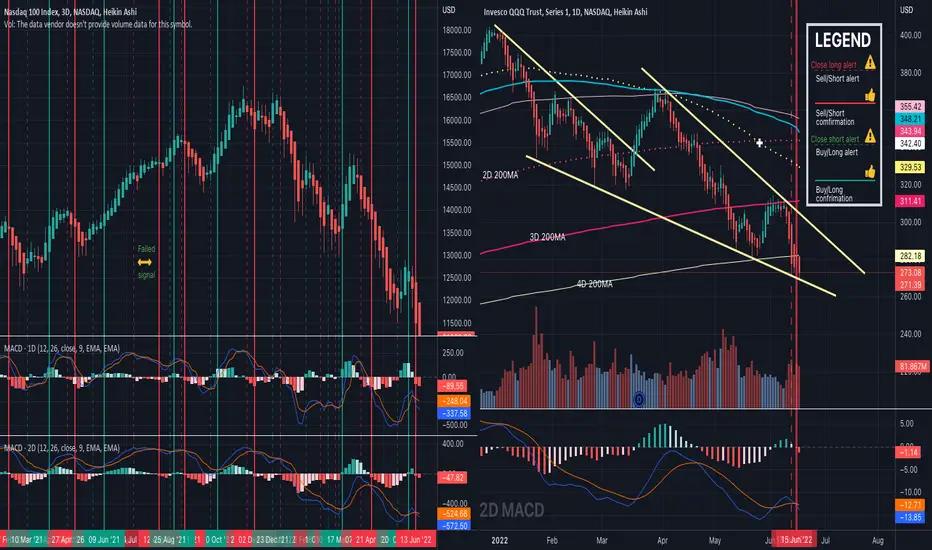Click the yellow 329.53 price label
The image size is (932, 550).
coord(910,168)
